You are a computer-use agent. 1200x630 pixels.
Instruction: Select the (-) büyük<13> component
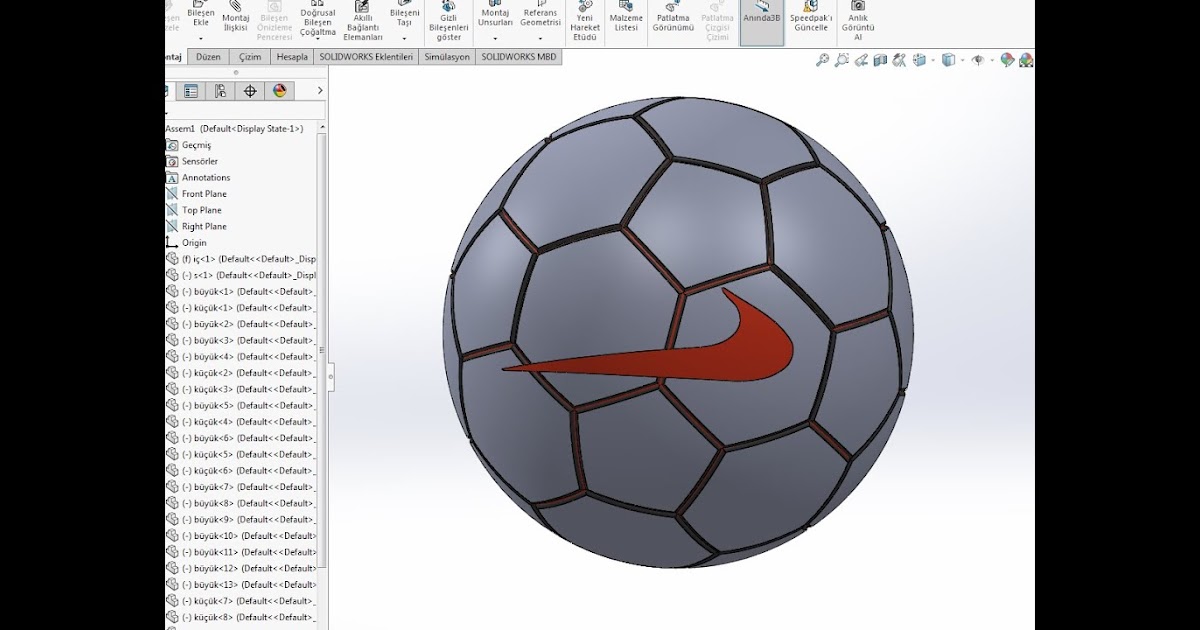click(x=241, y=585)
